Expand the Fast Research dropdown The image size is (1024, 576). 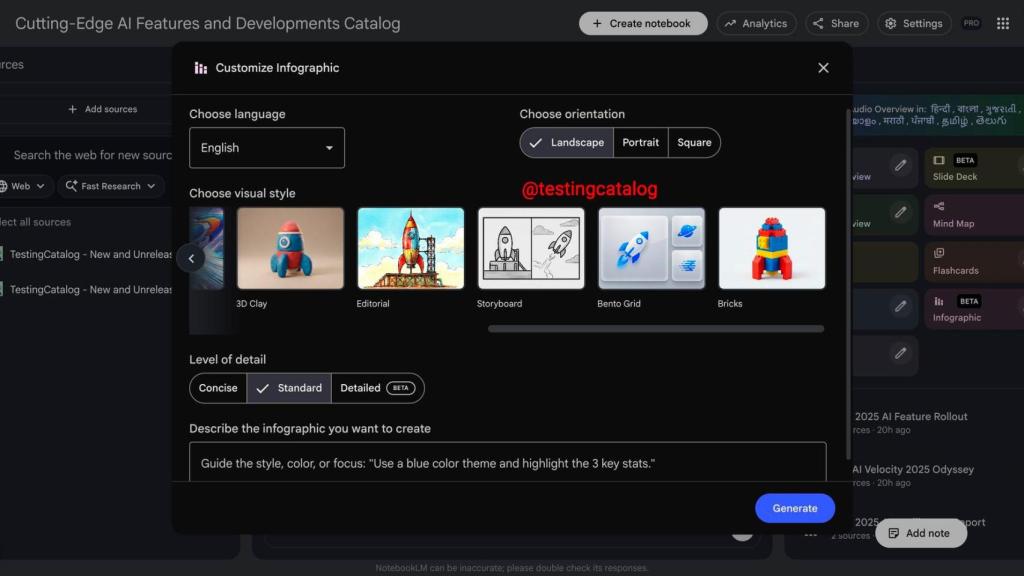coord(111,186)
